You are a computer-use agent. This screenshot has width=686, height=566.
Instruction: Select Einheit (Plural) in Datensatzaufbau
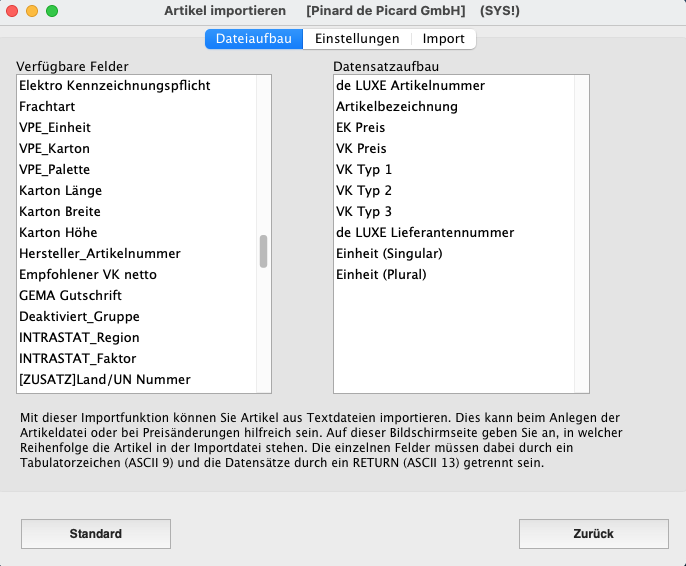click(381, 275)
